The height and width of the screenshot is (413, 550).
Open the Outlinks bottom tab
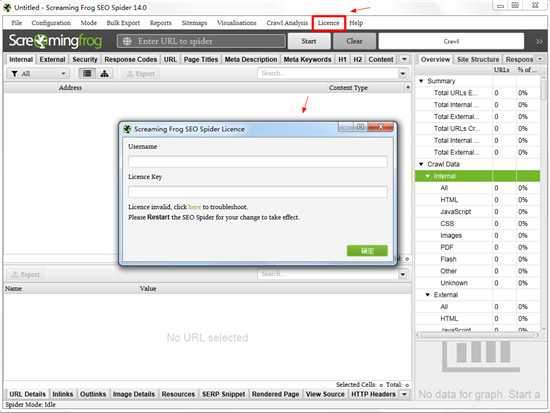pyautogui.click(x=93, y=394)
